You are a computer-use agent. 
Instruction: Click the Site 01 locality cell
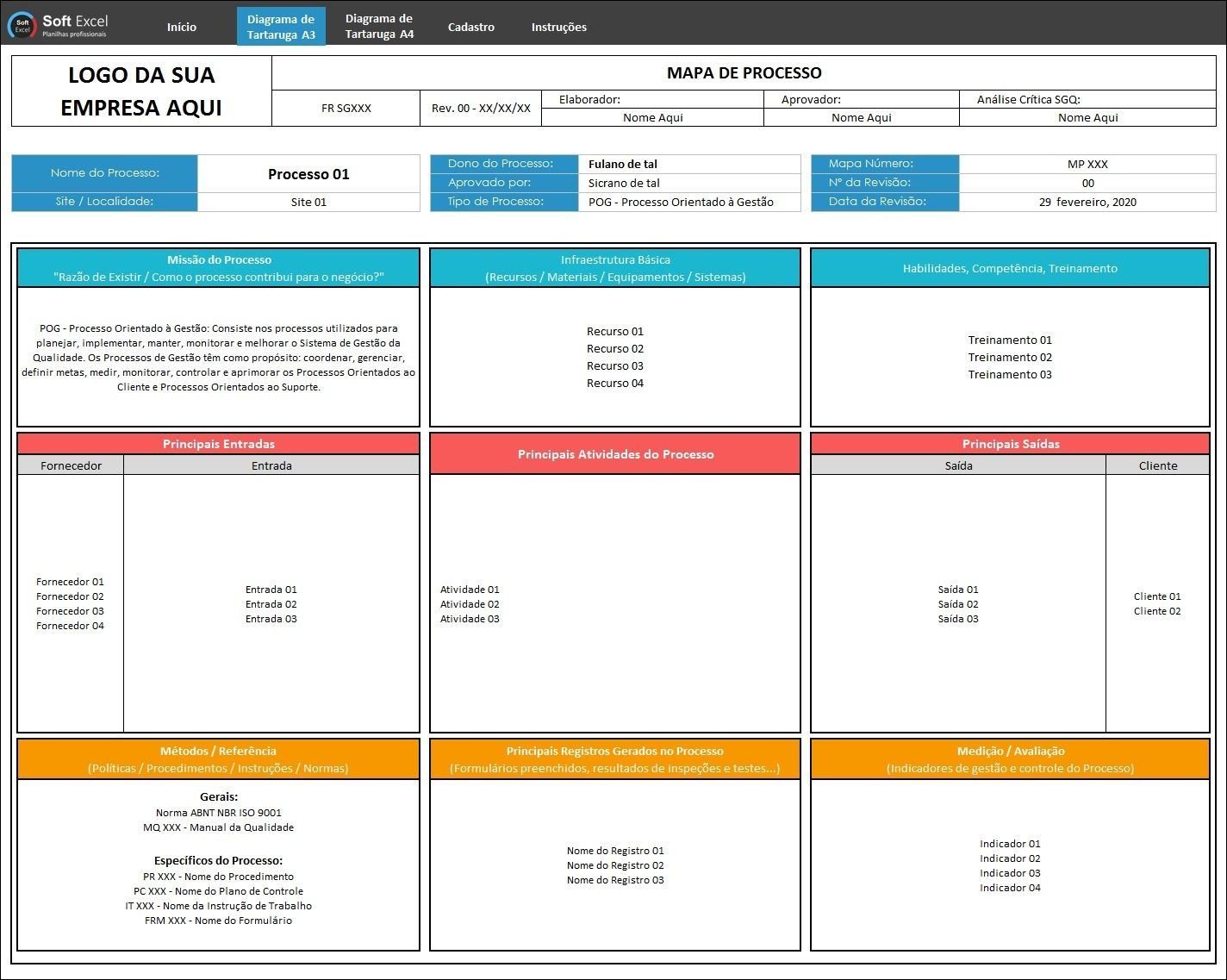click(308, 203)
